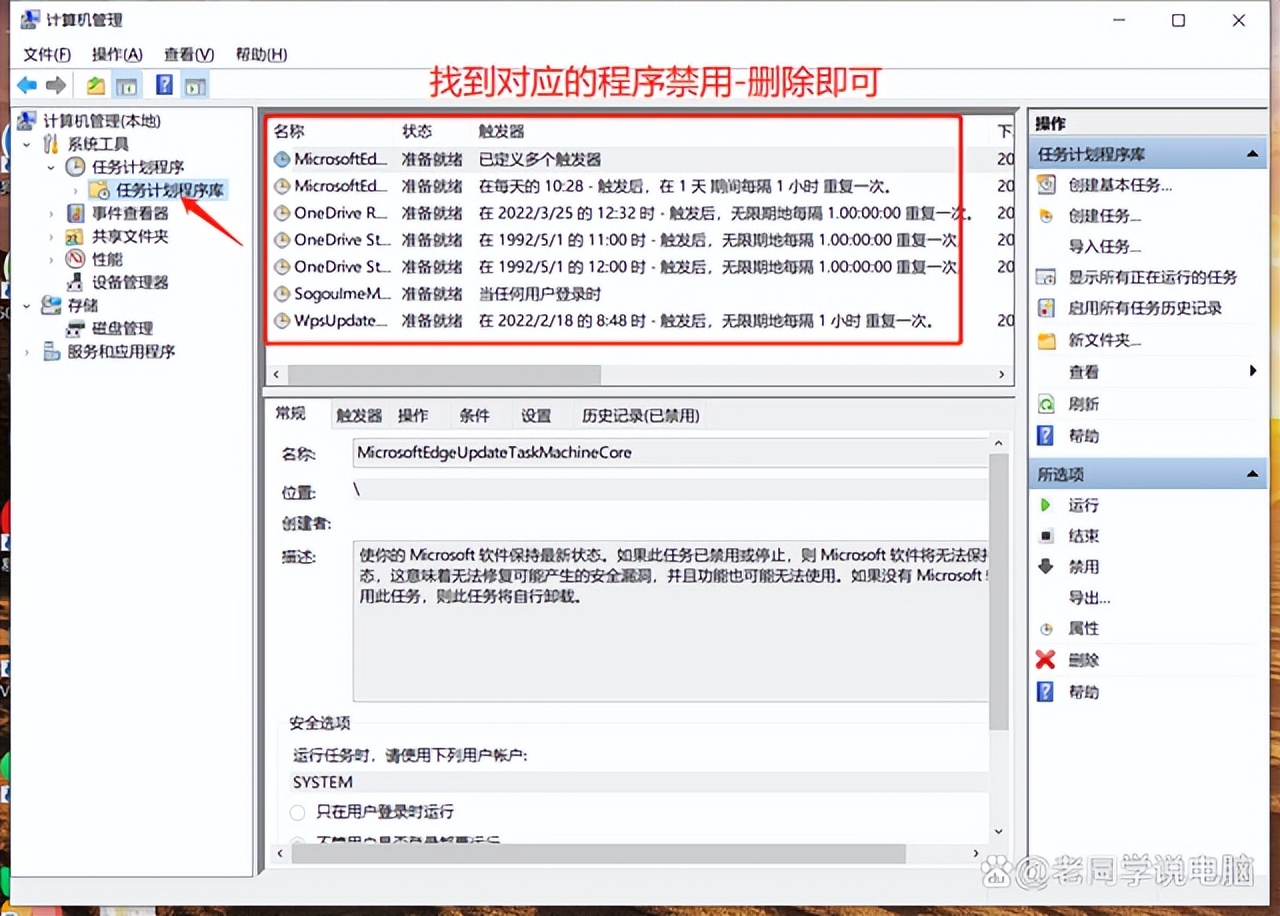The image size is (1280, 916).
Task: Open the 操作(A) menu
Action: [x=117, y=54]
